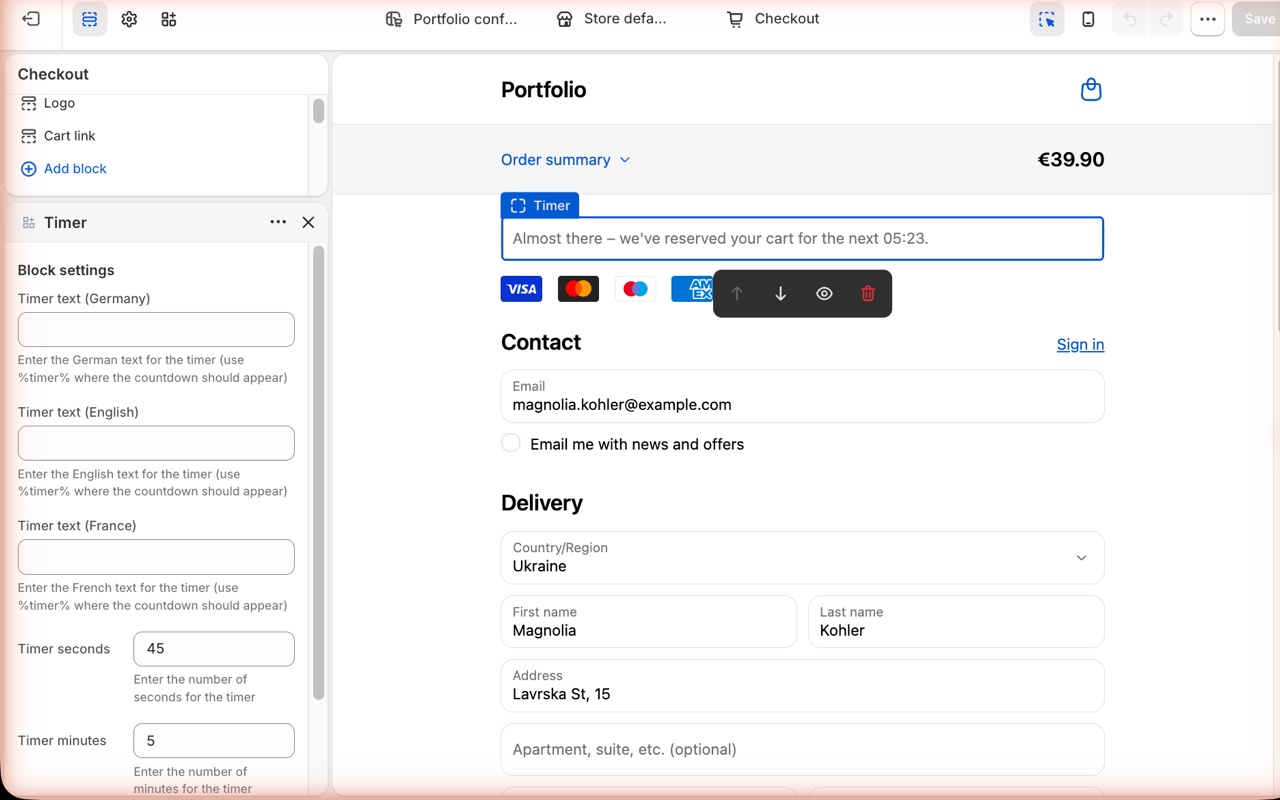The height and width of the screenshot is (800, 1280).
Task: Toggle the inspector selection mode
Action: tap(1047, 19)
